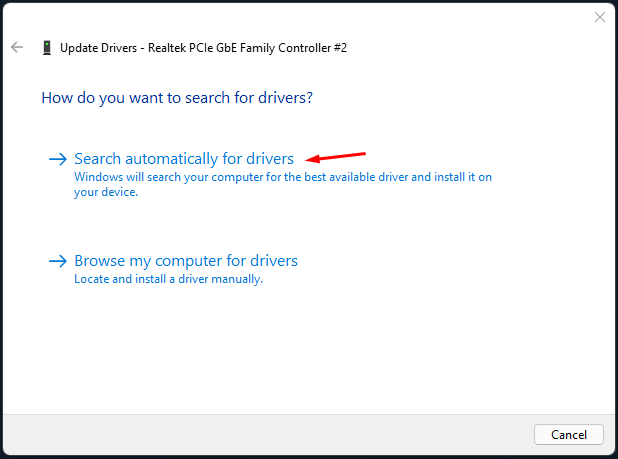Click the 'Windows will search your computer' description
The width and height of the screenshot is (618, 459).
coord(283,177)
